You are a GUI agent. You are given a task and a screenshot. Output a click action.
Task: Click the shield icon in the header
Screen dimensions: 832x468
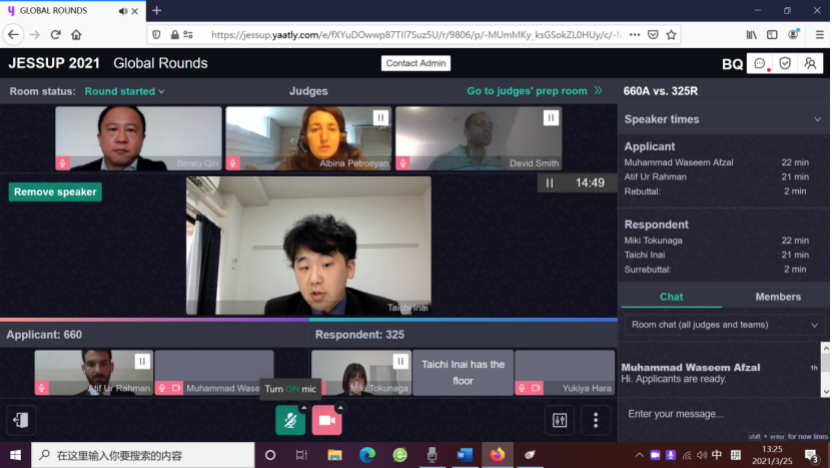(785, 63)
